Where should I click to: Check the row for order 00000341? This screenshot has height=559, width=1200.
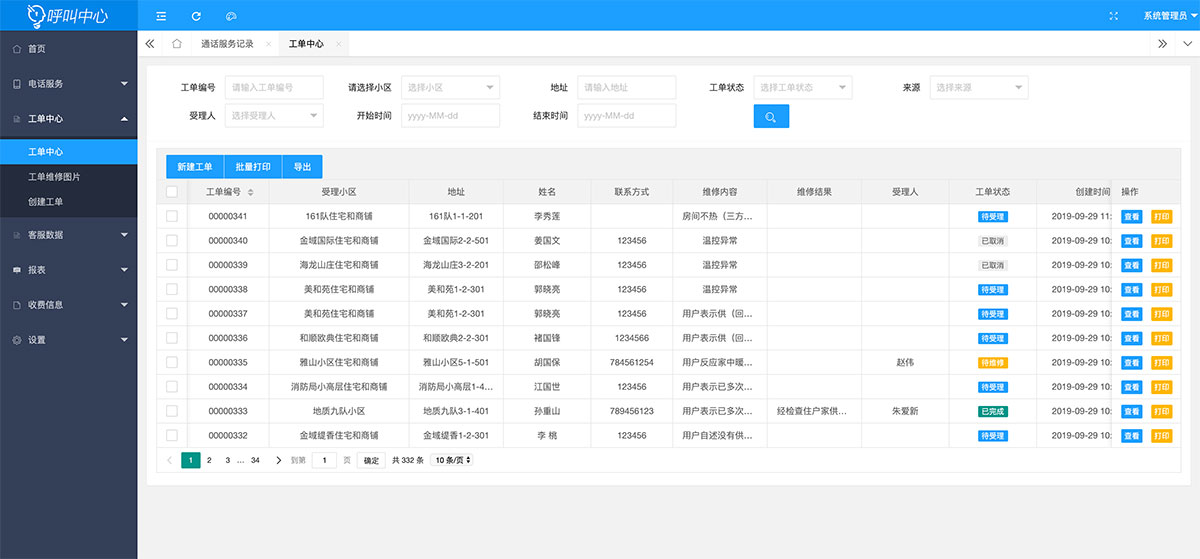[172, 216]
